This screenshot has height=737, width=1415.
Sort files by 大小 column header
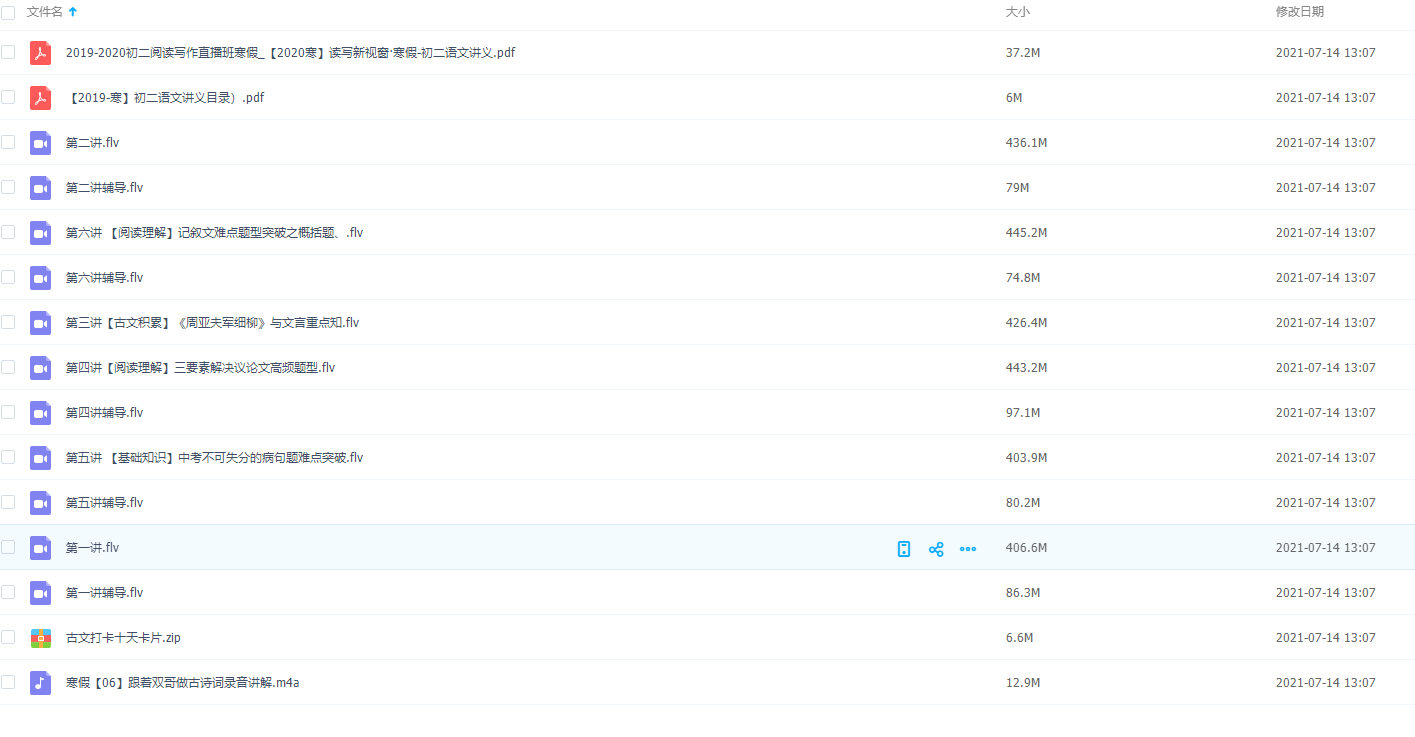click(x=1017, y=12)
